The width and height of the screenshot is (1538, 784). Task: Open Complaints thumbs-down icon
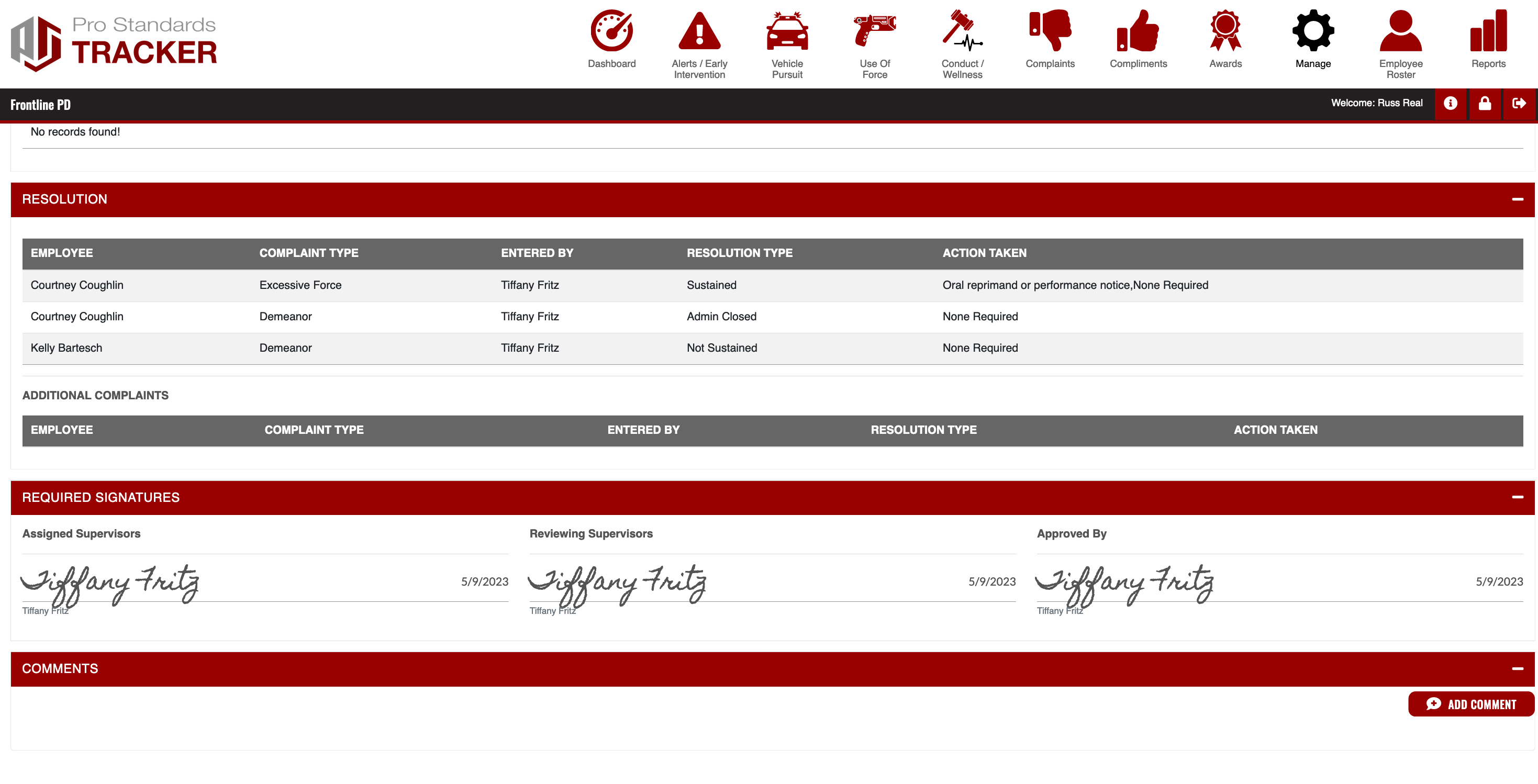pos(1050,31)
